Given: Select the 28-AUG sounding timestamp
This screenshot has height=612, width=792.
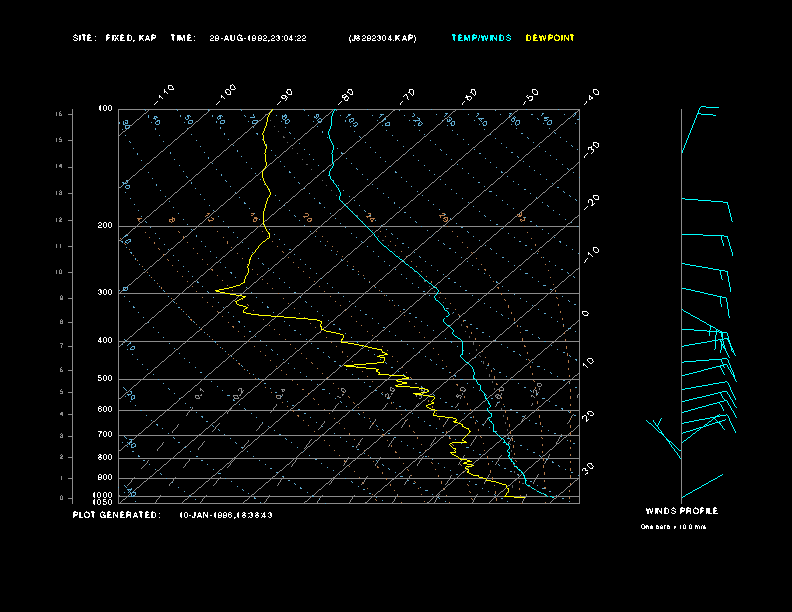Looking at the screenshot, I should pos(258,38).
